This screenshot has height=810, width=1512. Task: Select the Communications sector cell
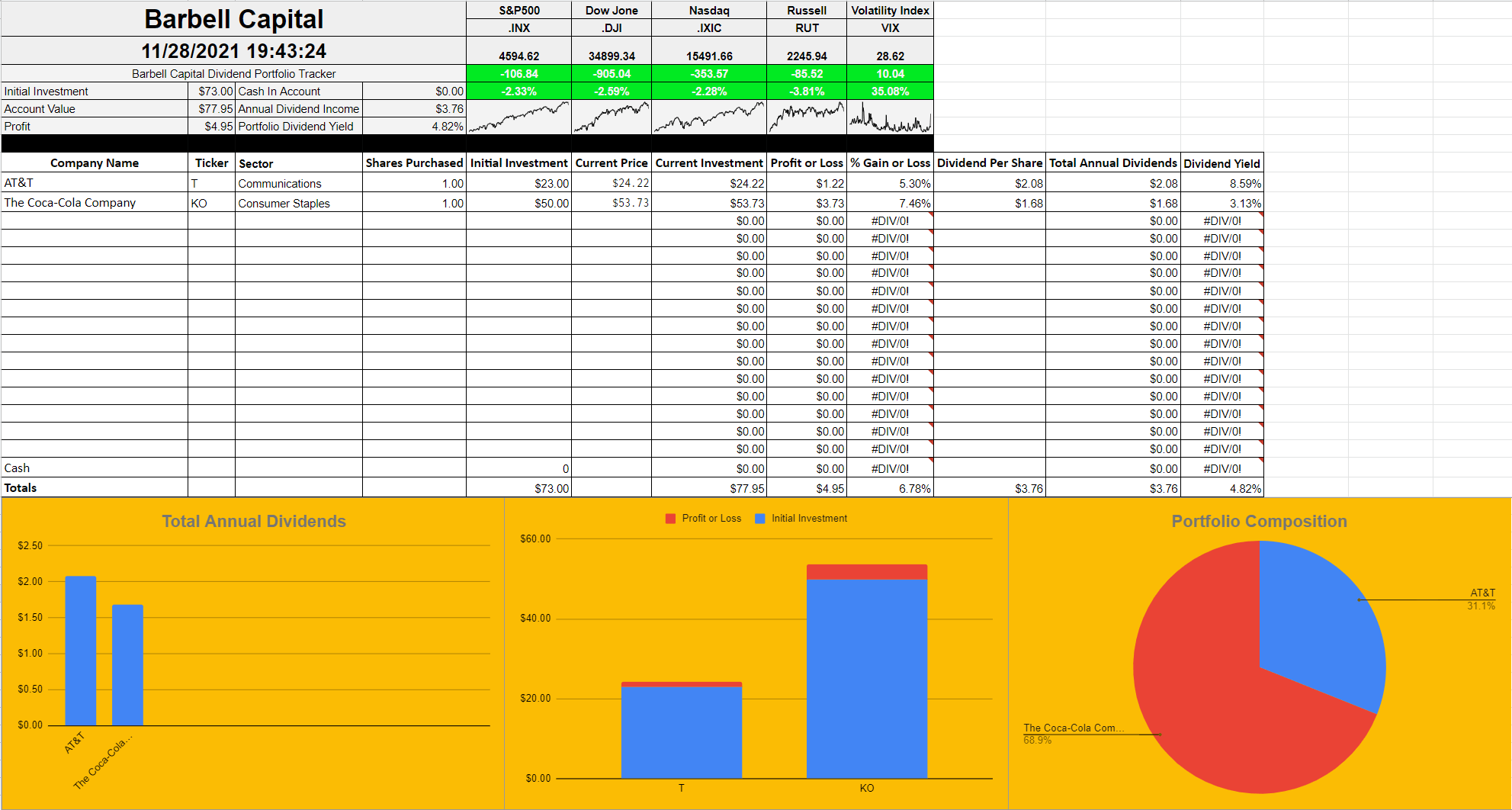pos(299,183)
